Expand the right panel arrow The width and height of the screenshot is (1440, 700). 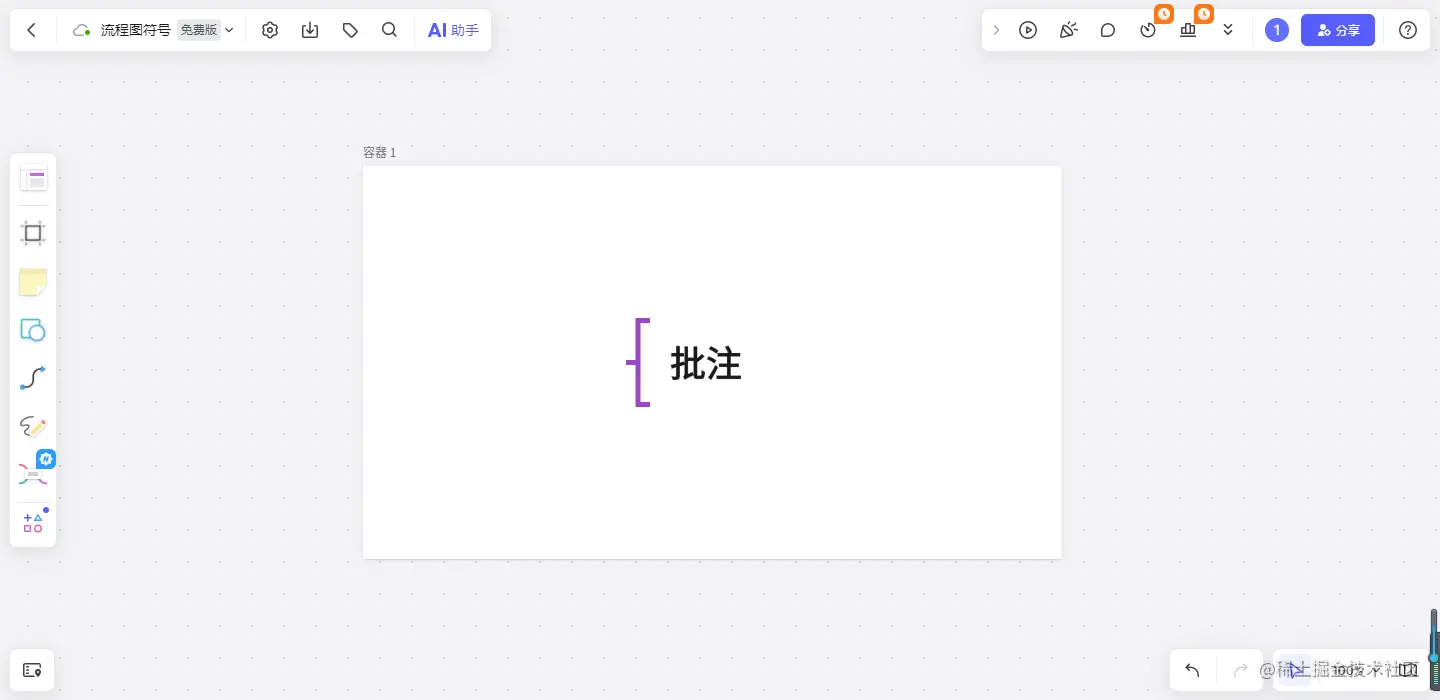[996, 30]
